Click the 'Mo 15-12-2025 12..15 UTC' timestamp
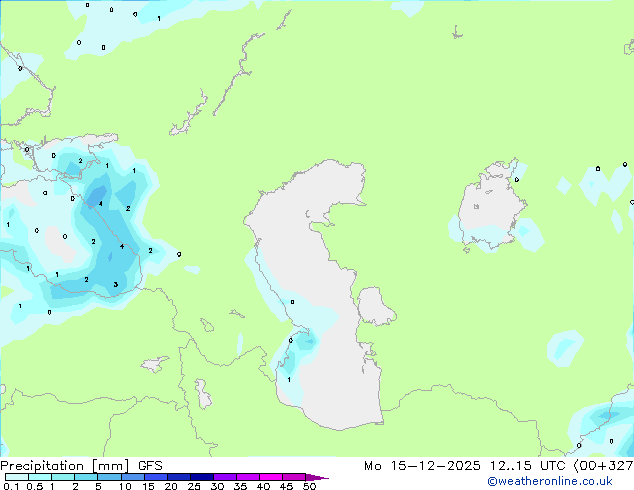Image resolution: width=634 pixels, height=490 pixels. click(464, 466)
